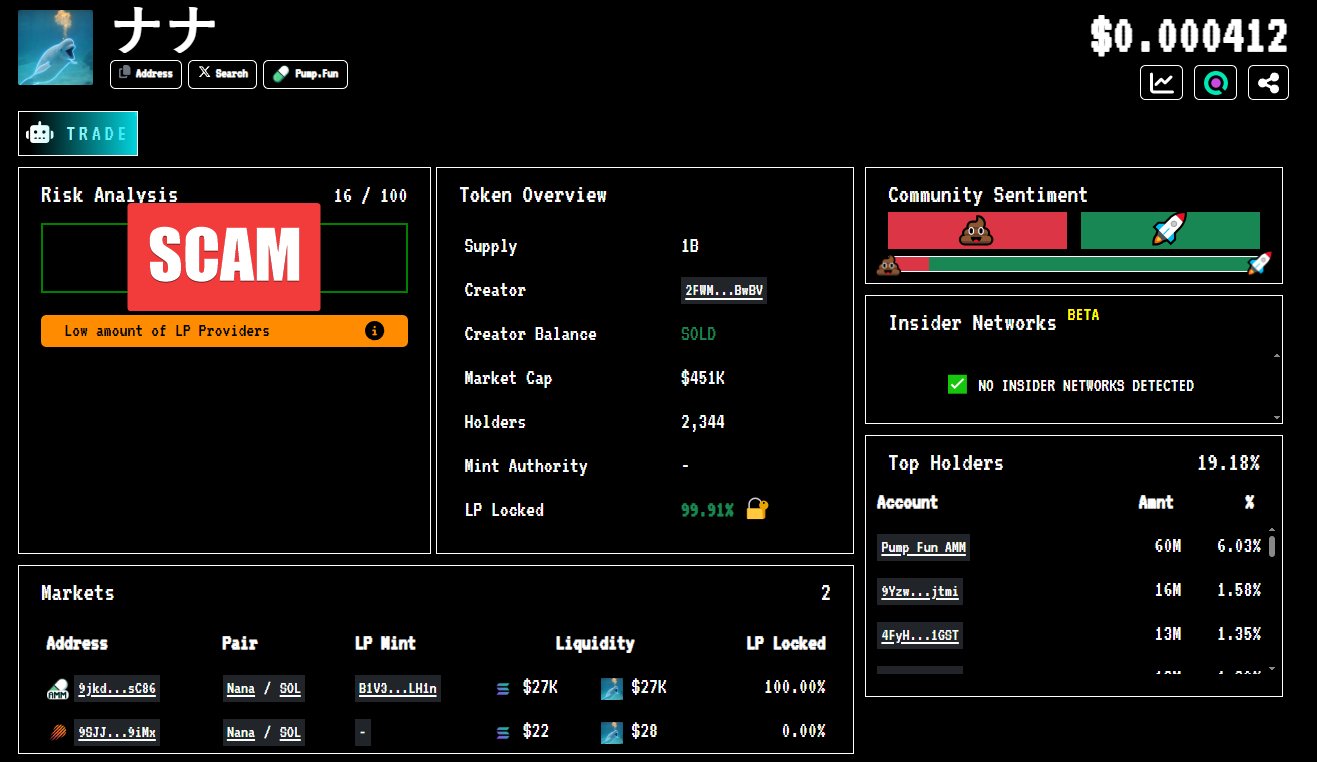Image resolution: width=1317 pixels, height=762 pixels.
Task: Click the info icon on LP Providers warning
Action: (x=375, y=331)
